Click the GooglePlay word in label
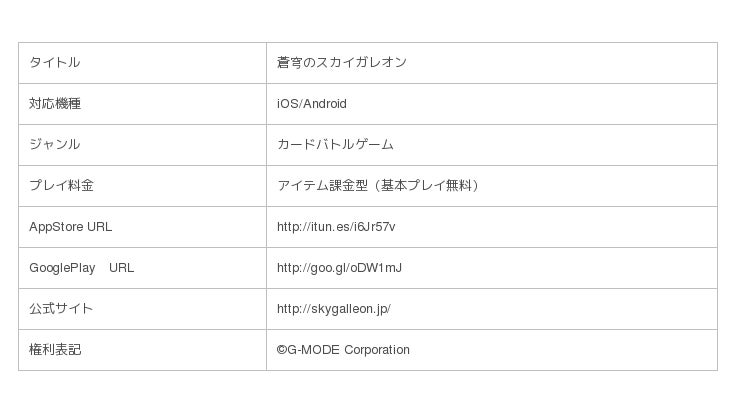 [x=62, y=268]
